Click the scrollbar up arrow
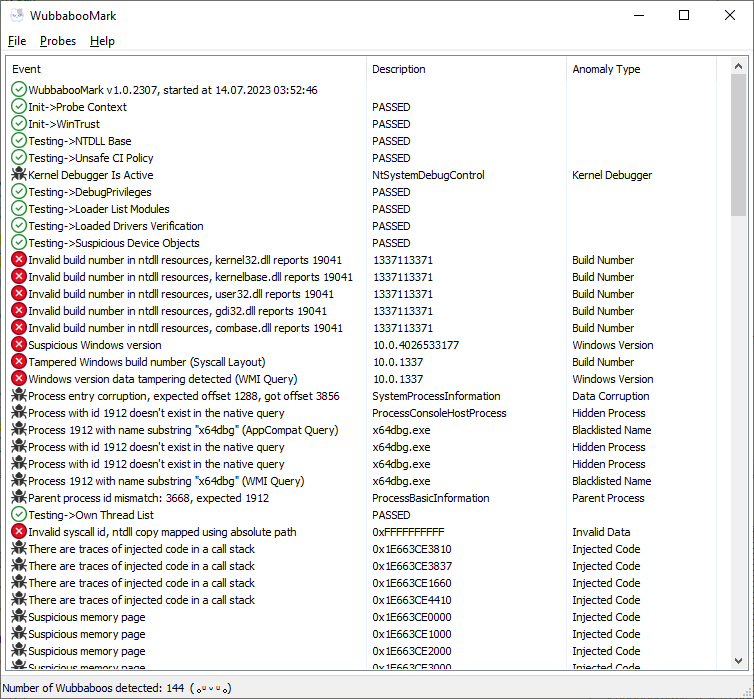Image resolution: width=754 pixels, height=699 pixels. point(739,66)
